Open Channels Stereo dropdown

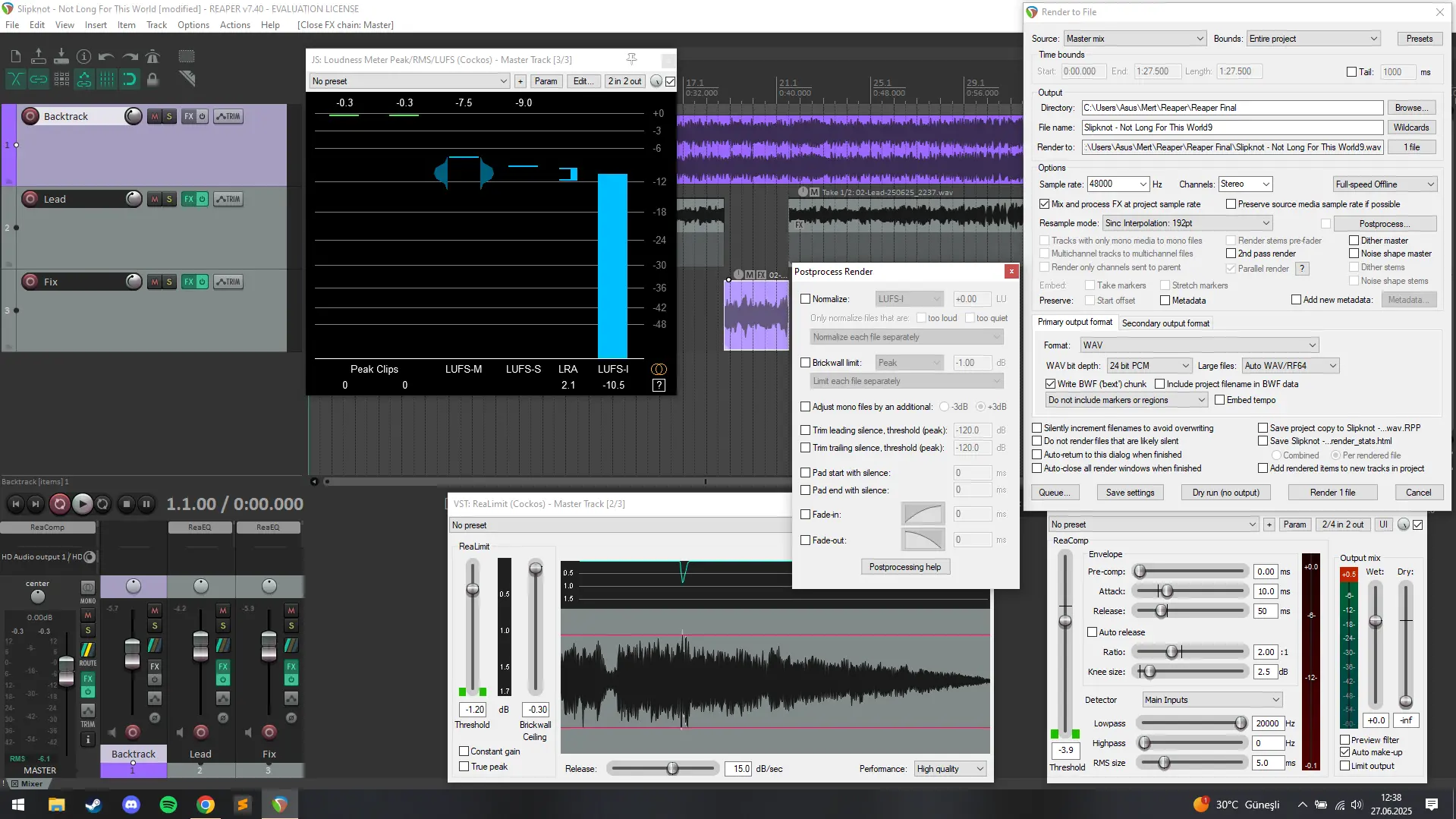click(1244, 184)
